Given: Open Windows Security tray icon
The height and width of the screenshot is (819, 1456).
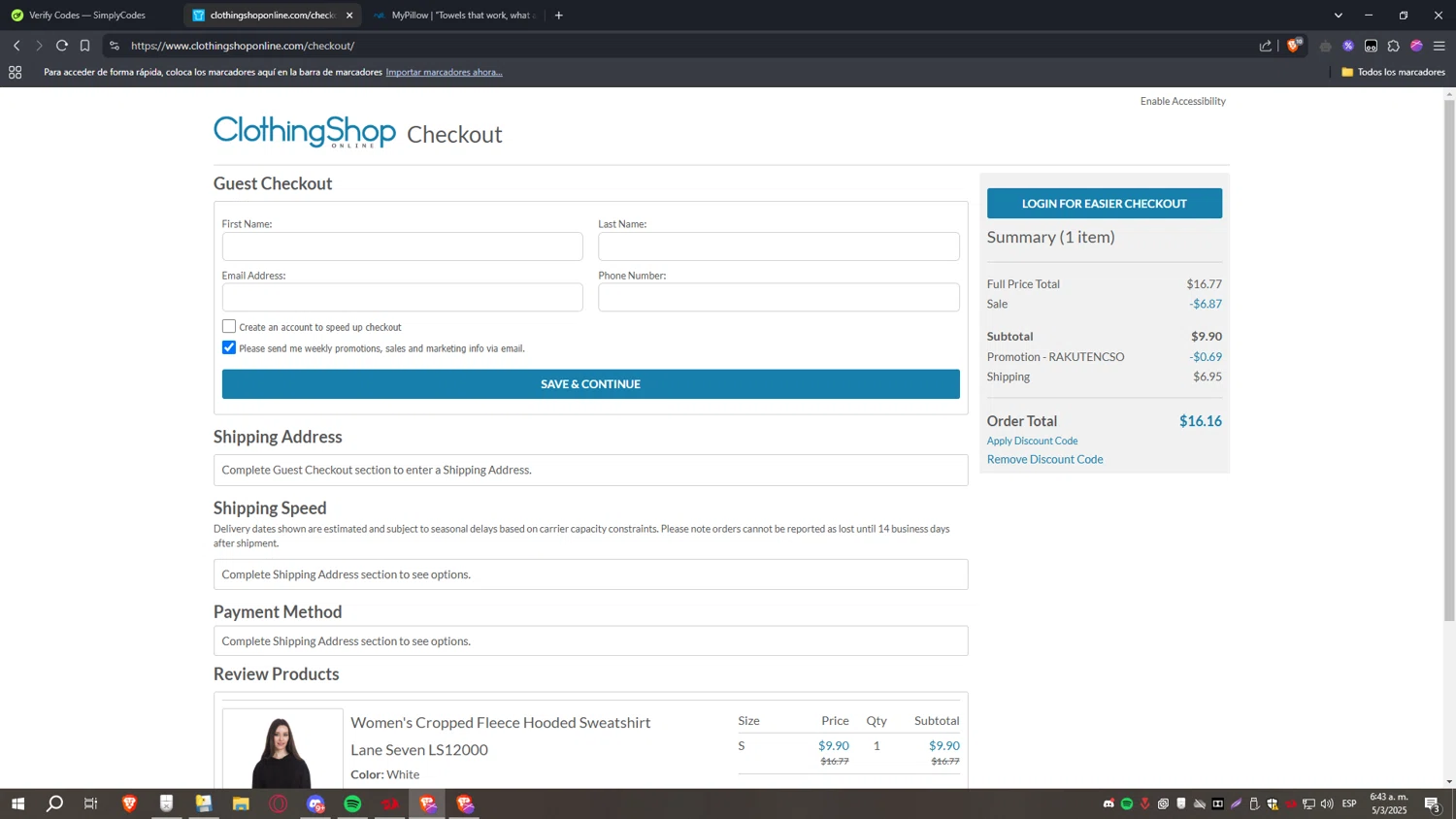Looking at the screenshot, I should pos(1273,803).
